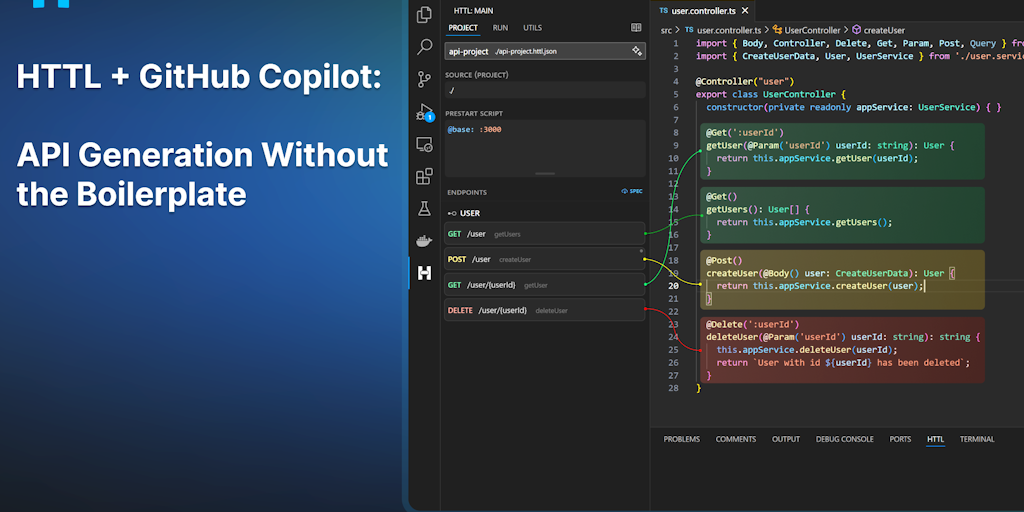
Task: Open the Search view in activity bar
Action: coord(424,46)
